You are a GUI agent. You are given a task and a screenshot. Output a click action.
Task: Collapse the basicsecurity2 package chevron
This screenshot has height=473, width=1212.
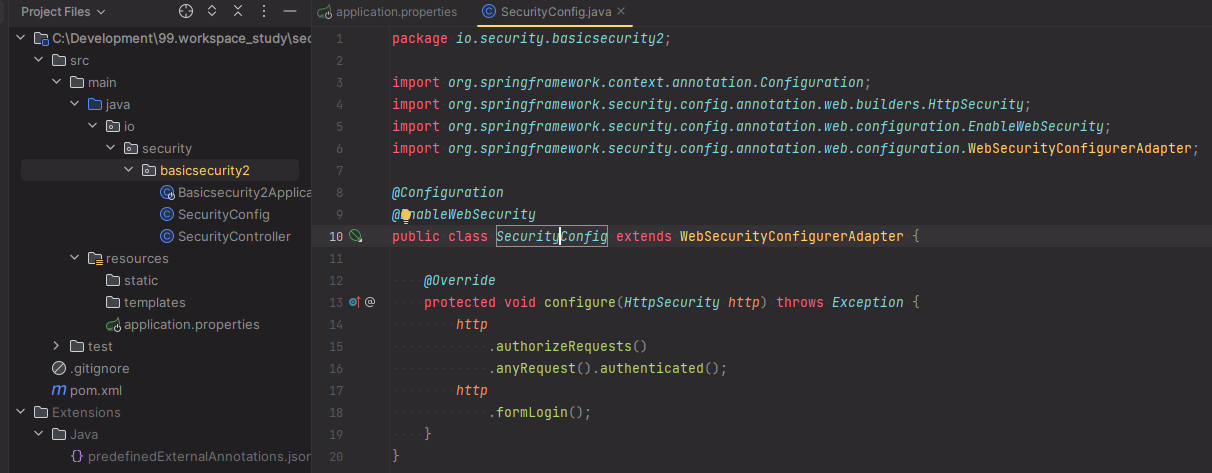(x=128, y=170)
